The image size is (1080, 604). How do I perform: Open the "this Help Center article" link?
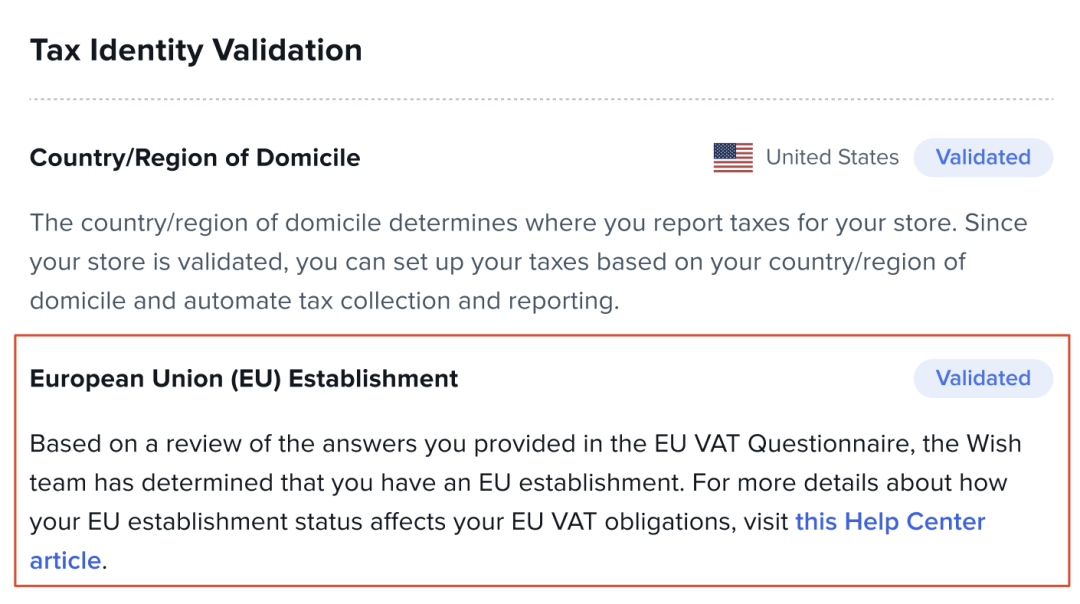coord(889,522)
